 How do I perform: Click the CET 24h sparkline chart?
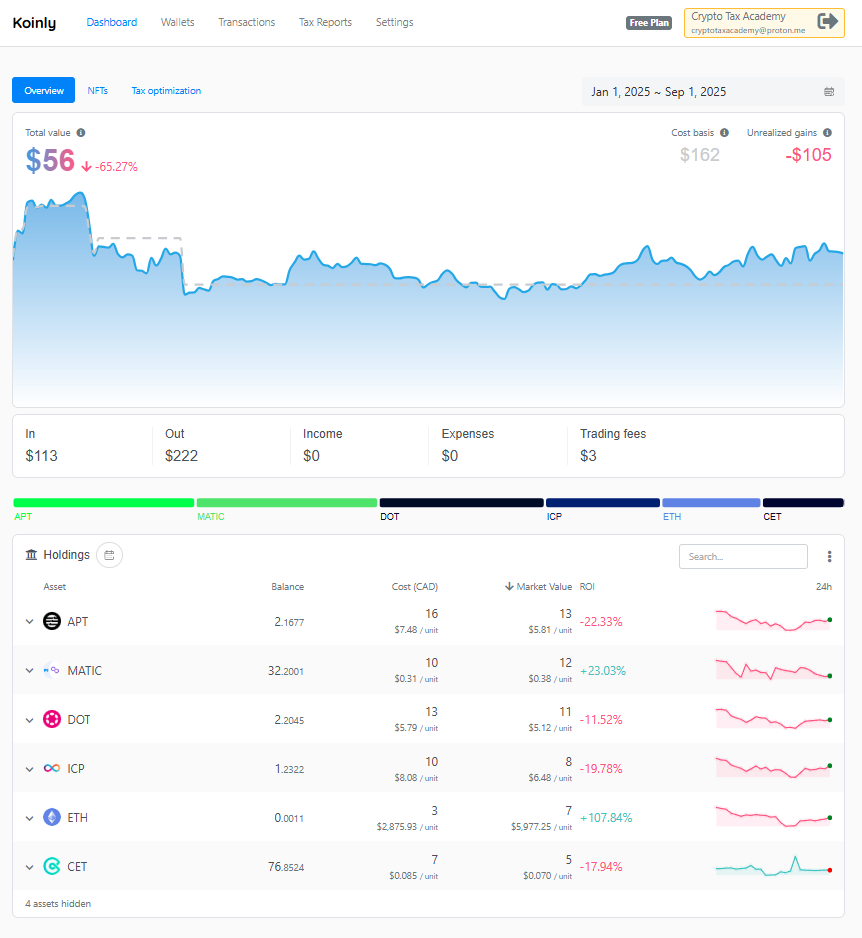[773, 866]
